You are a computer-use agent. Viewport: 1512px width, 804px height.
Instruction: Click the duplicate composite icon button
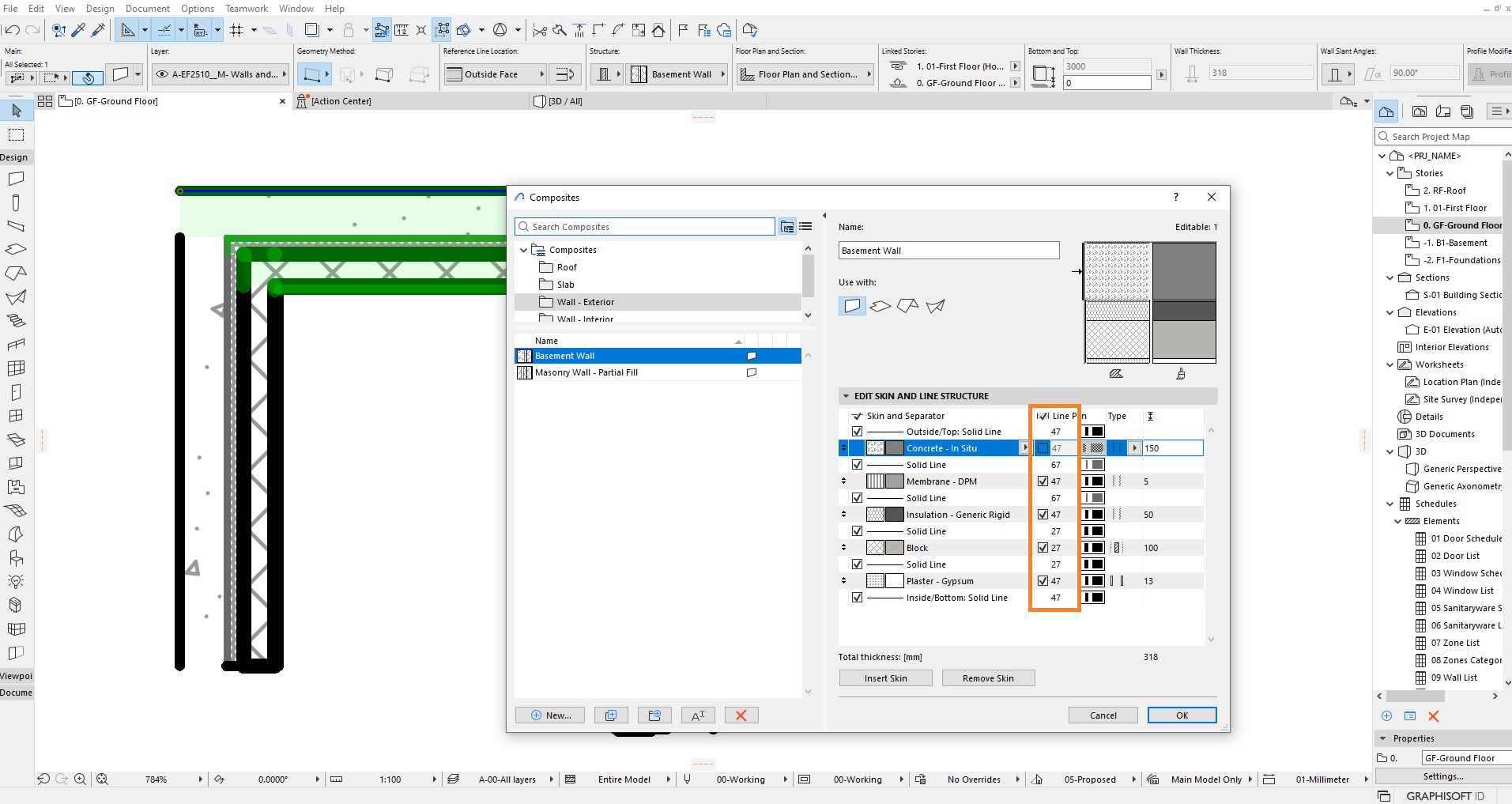click(611, 715)
